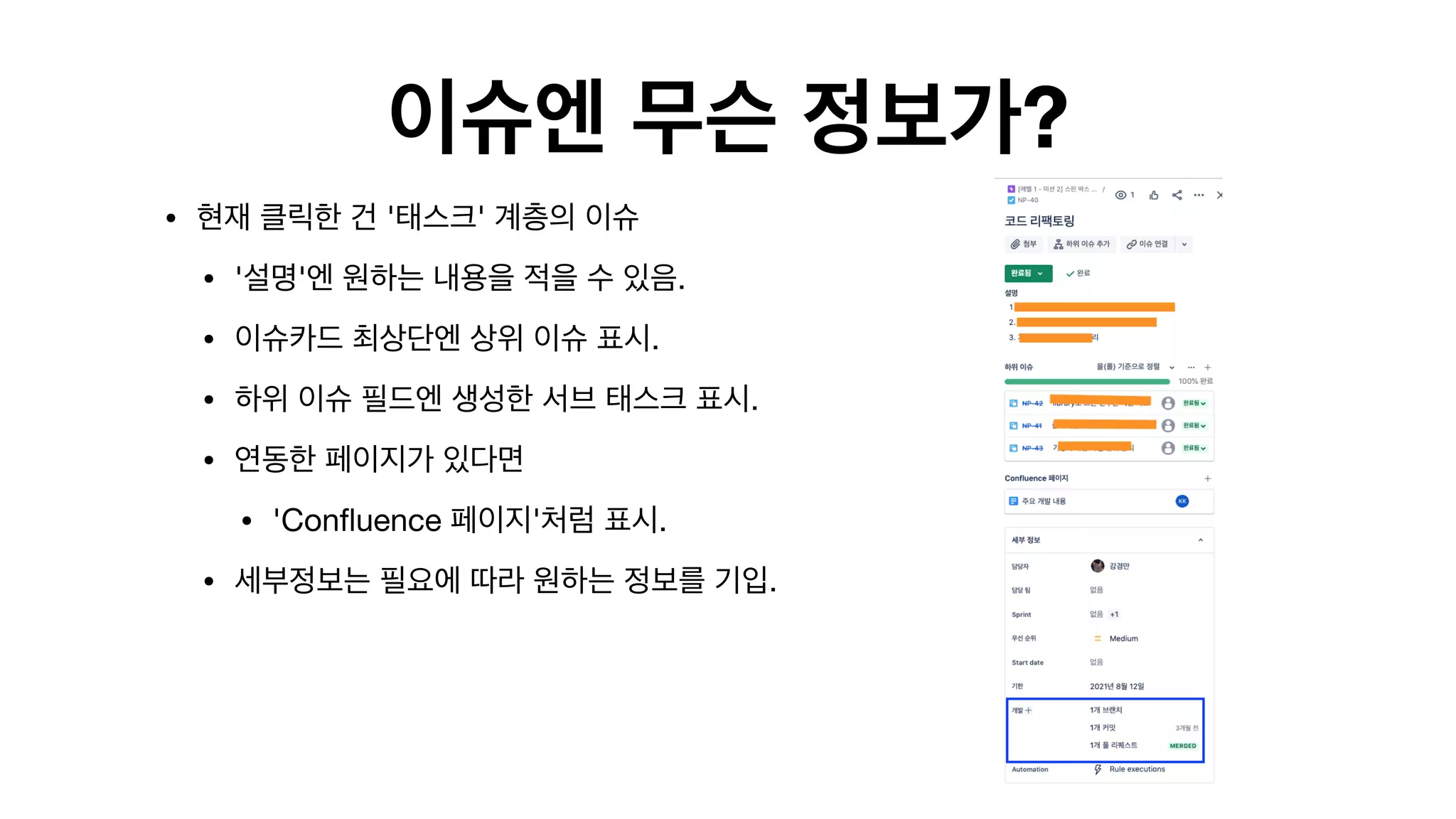1456x819 pixels.
Task: Click the due date 2021년 8월 12일
Action: pos(1117,687)
